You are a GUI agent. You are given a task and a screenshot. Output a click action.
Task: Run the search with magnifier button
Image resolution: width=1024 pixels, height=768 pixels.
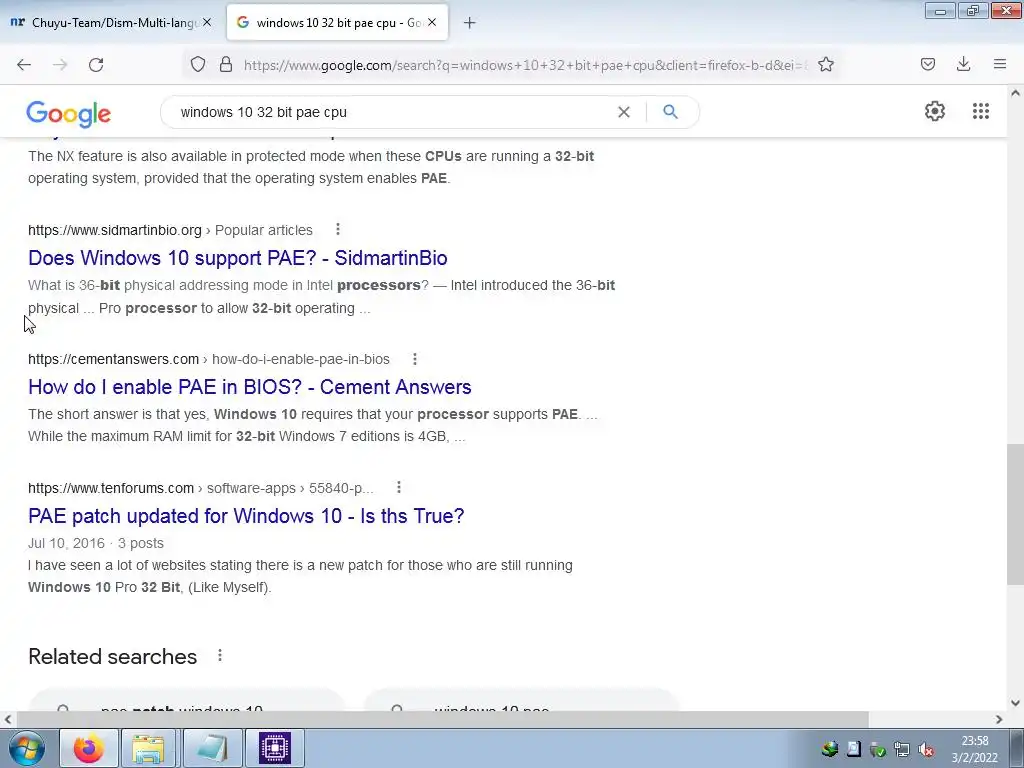pos(670,112)
